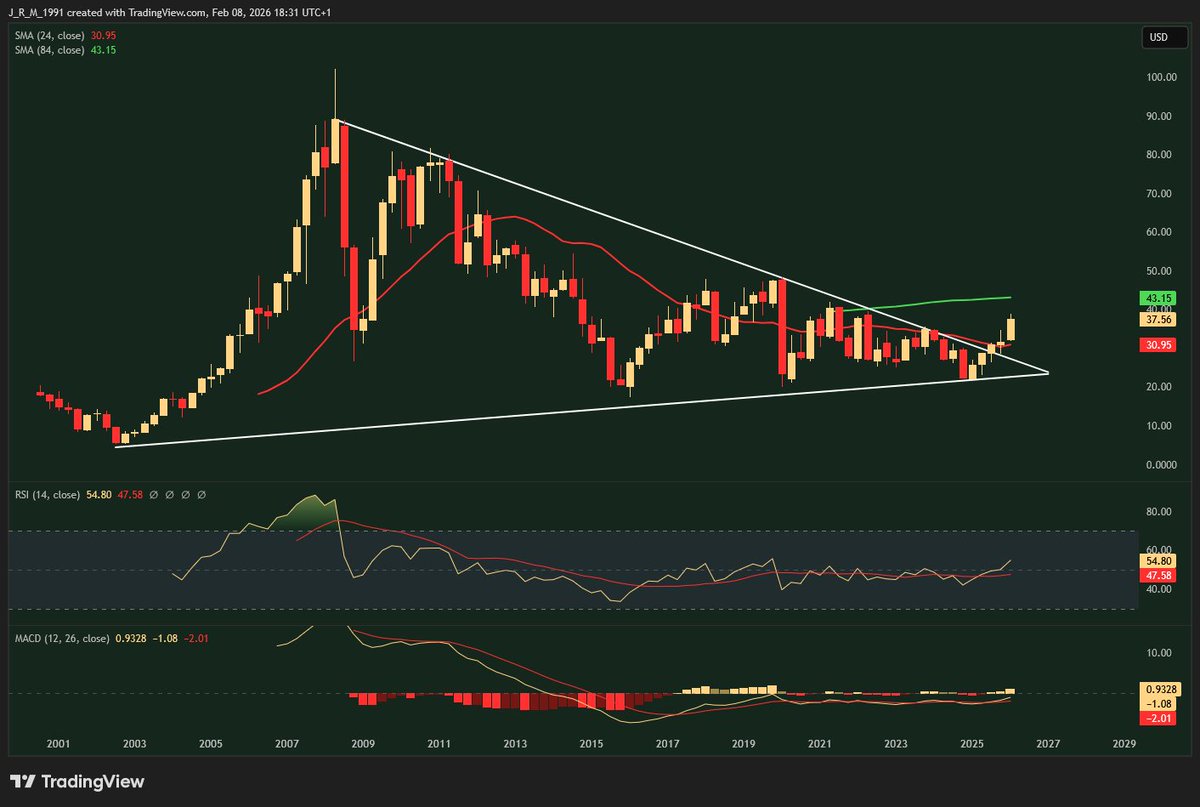Select the MACD (12, 26, close) legend label

60,638
